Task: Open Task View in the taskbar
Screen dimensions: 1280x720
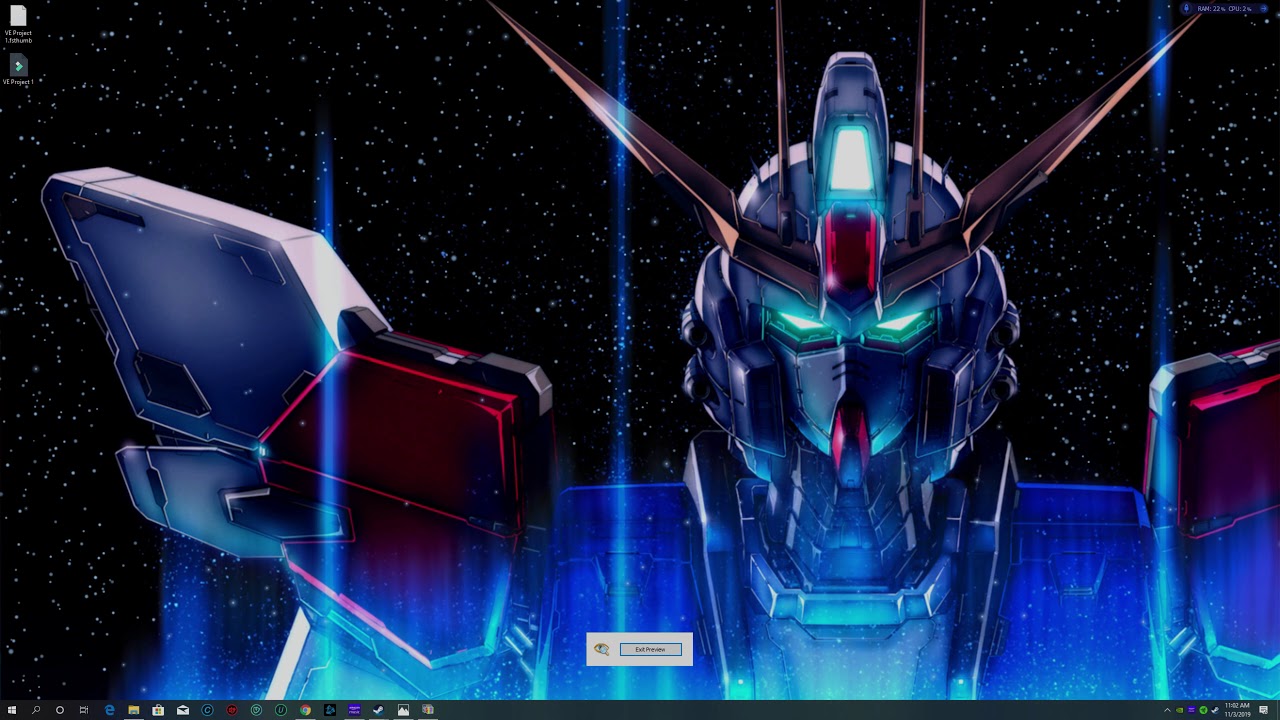Action: 84,710
